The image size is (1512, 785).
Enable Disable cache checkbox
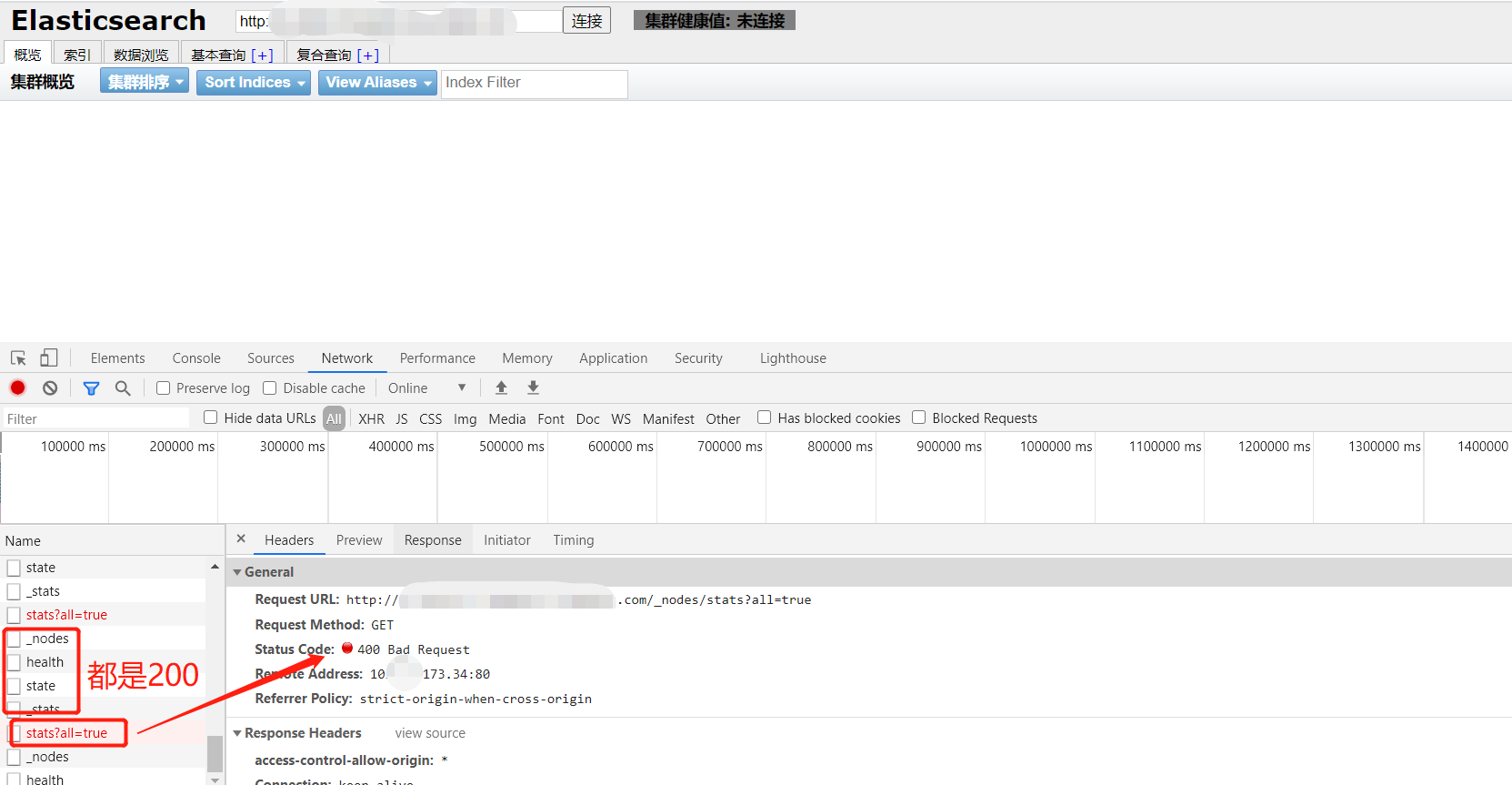pos(270,387)
